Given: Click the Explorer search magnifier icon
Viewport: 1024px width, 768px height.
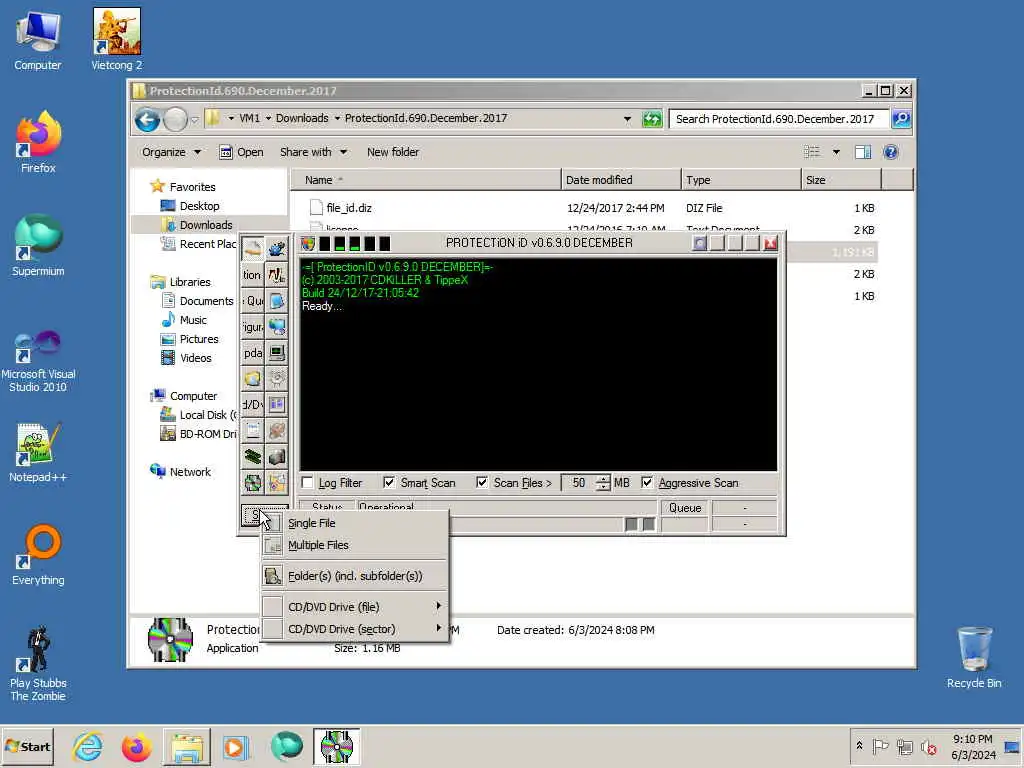Looking at the screenshot, I should click(901, 119).
